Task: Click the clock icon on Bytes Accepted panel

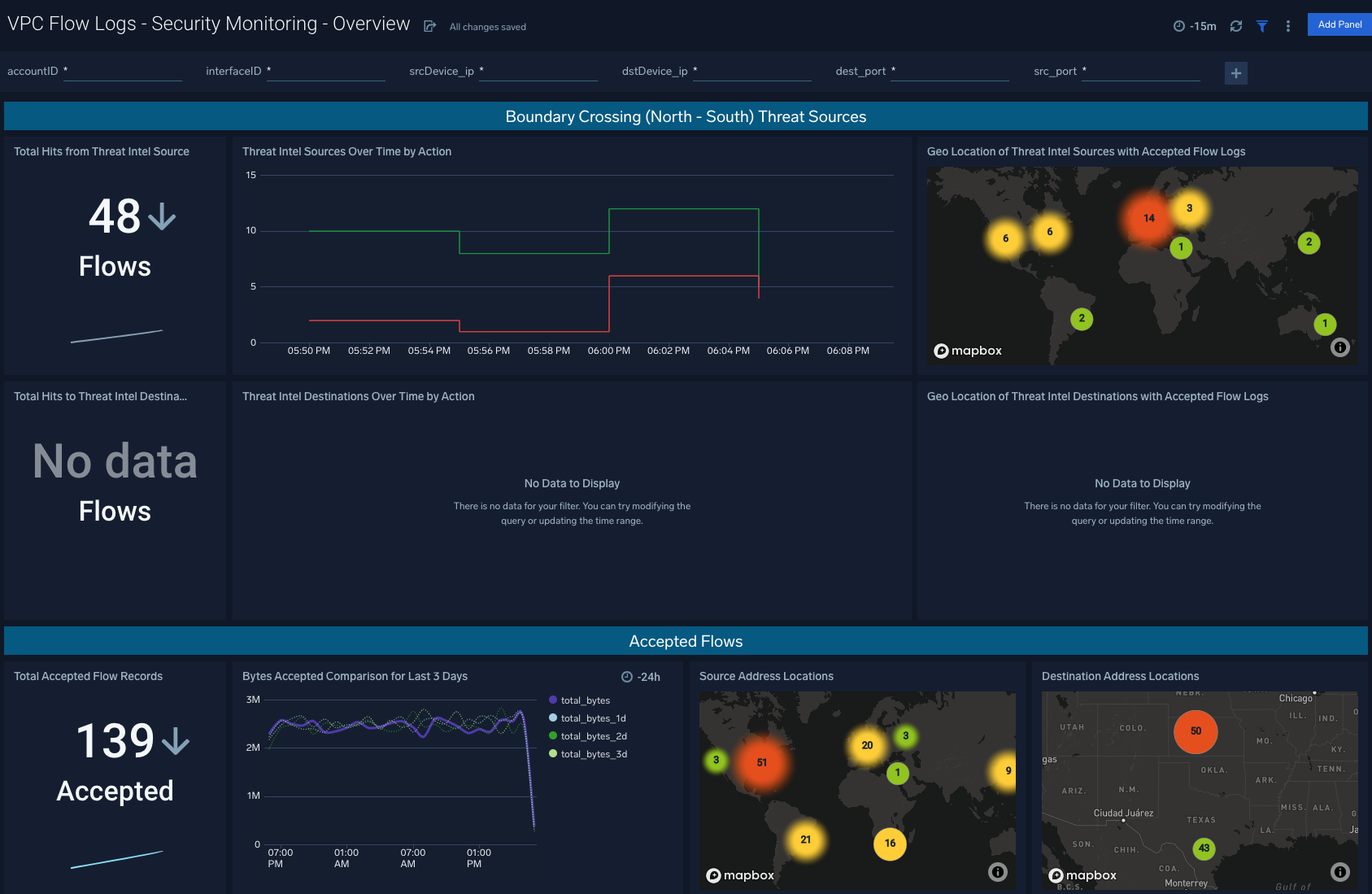Action: pyautogui.click(x=626, y=677)
